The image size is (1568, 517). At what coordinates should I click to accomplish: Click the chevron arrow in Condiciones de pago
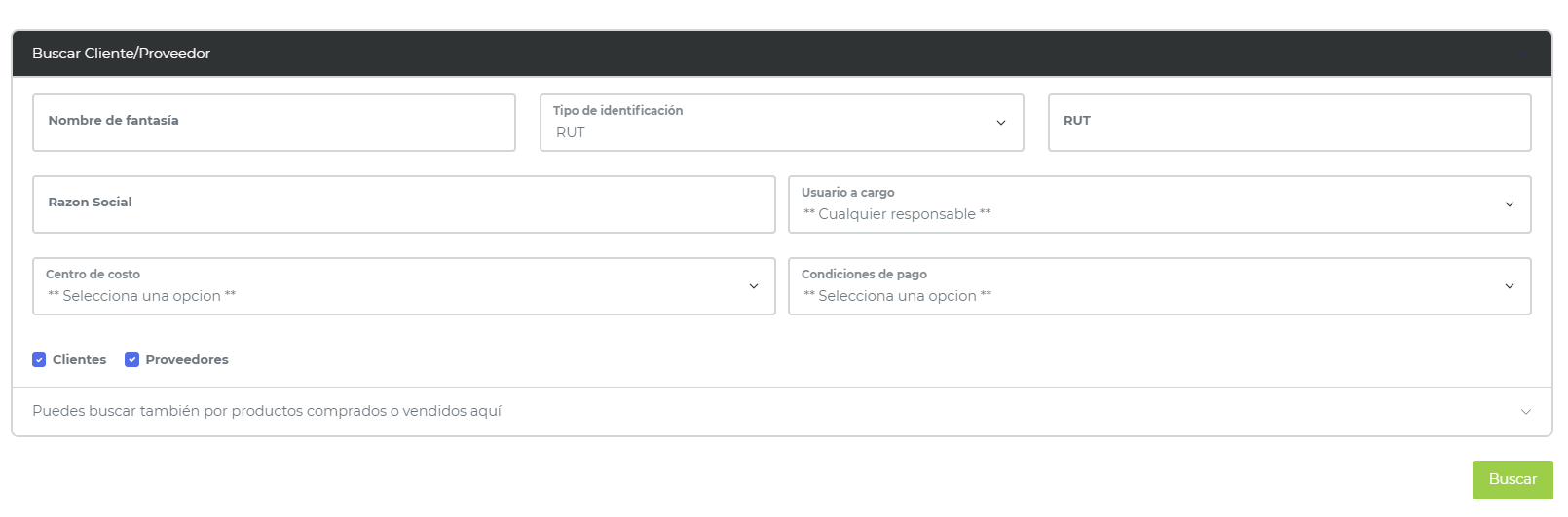1509,286
